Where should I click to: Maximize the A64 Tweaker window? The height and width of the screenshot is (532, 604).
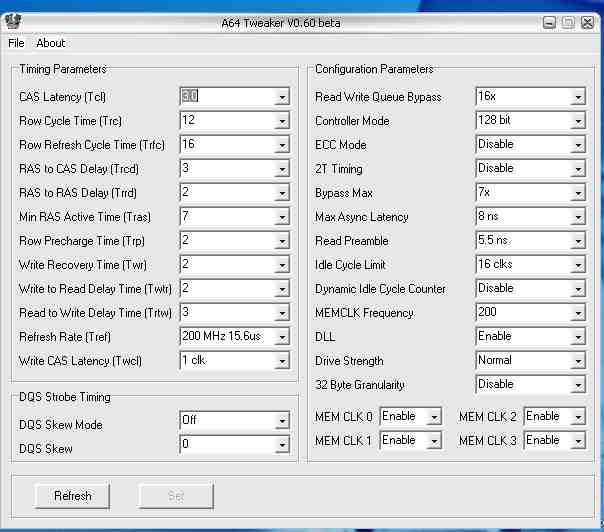tap(568, 23)
